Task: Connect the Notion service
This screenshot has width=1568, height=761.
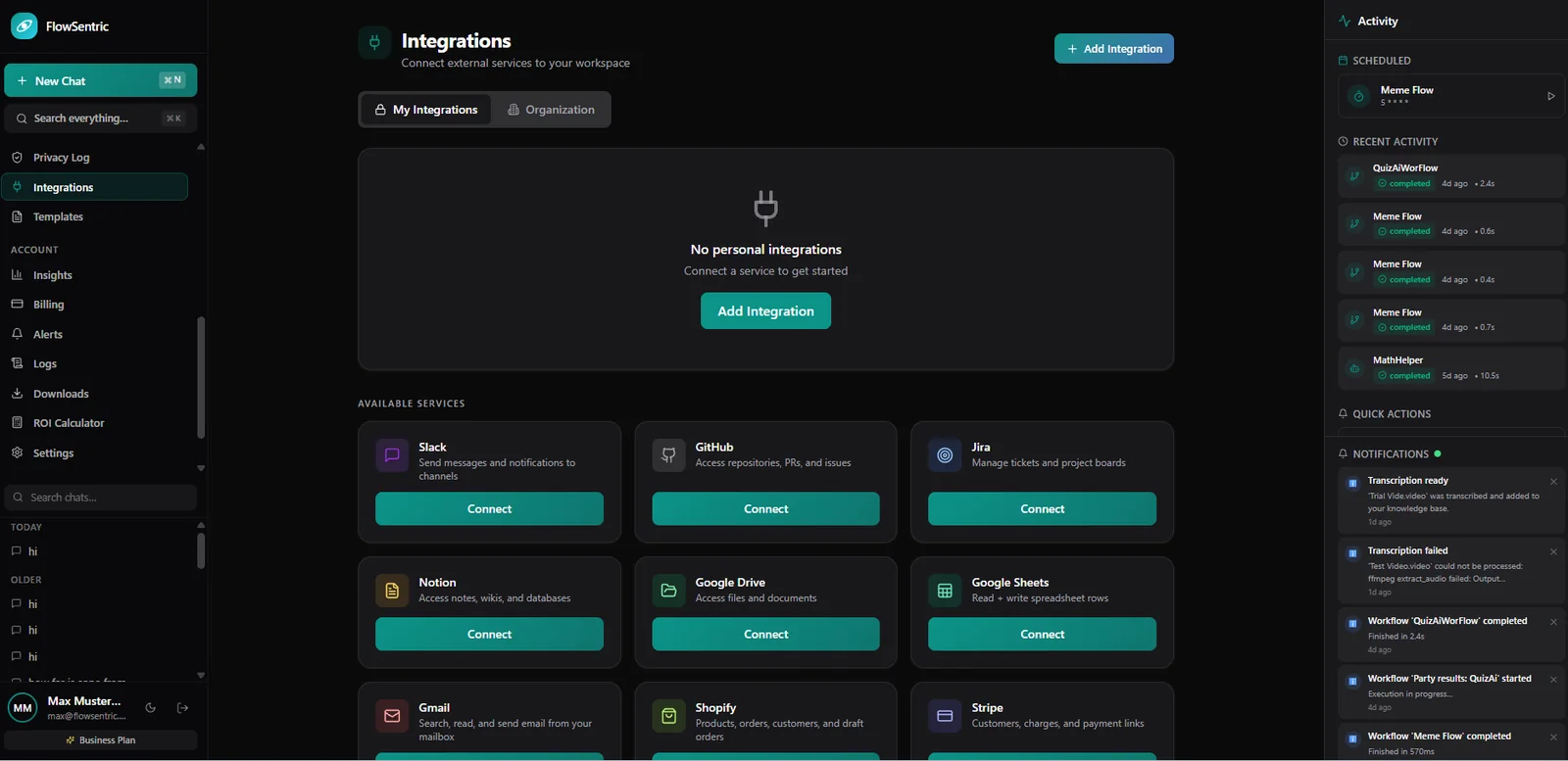Action: (489, 635)
